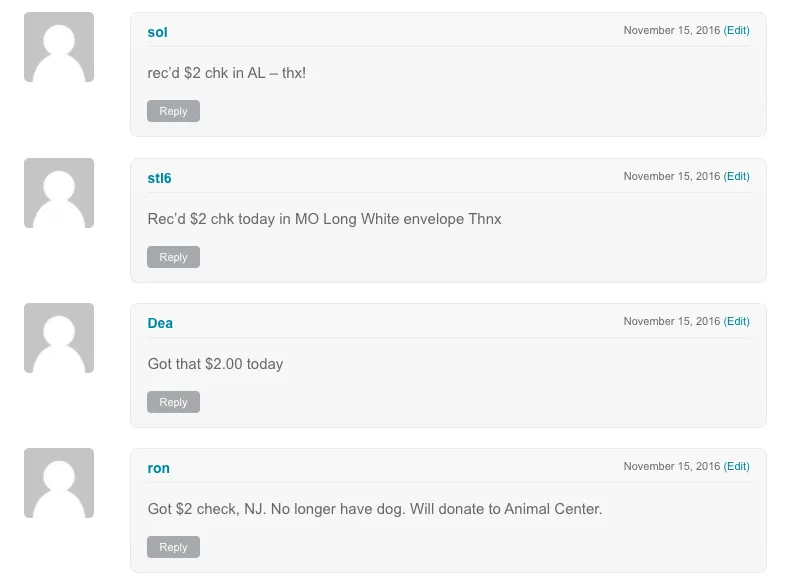The width and height of the screenshot is (787, 584).
Task: Click Dea's profile avatar image
Action: (59, 338)
